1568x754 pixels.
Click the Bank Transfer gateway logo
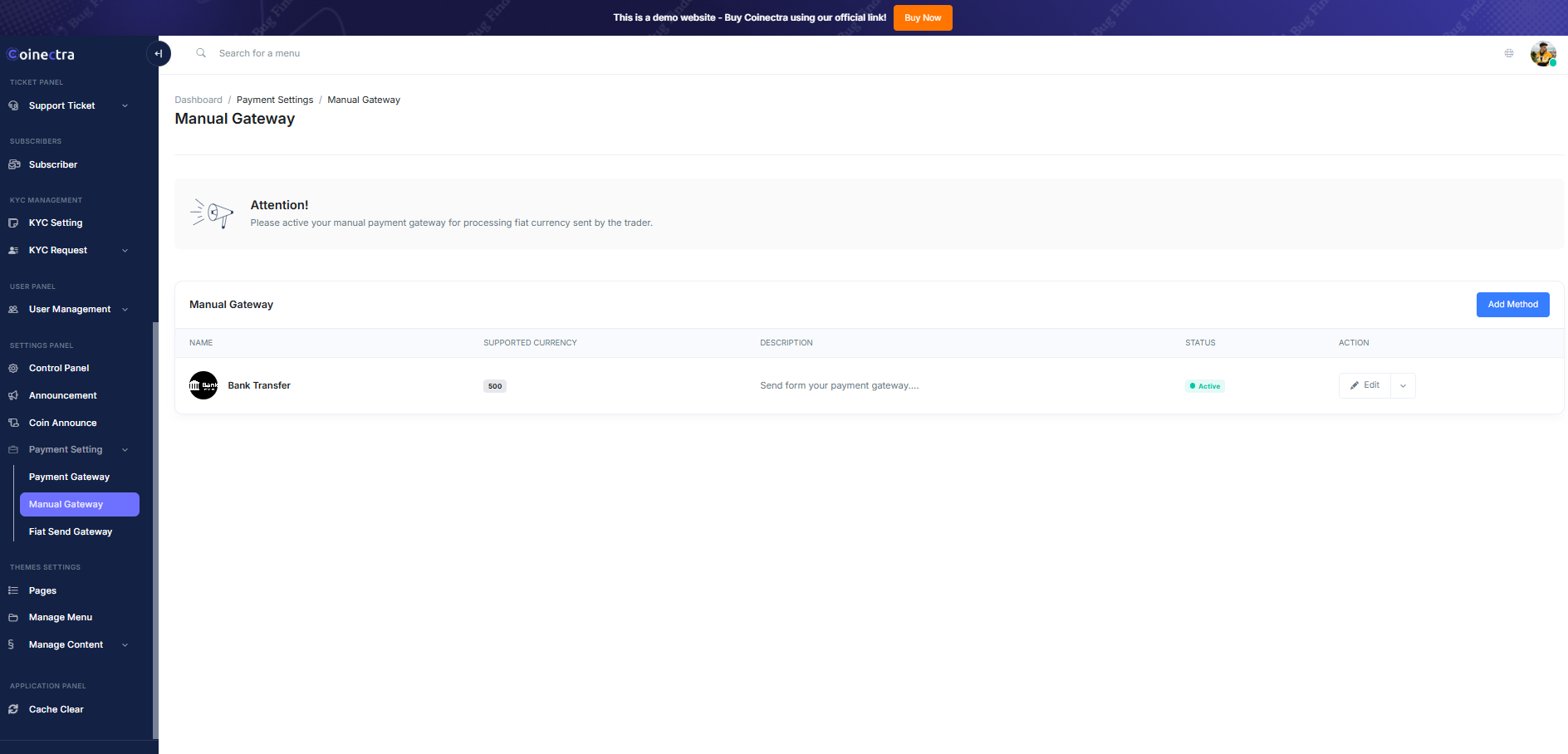tap(203, 385)
